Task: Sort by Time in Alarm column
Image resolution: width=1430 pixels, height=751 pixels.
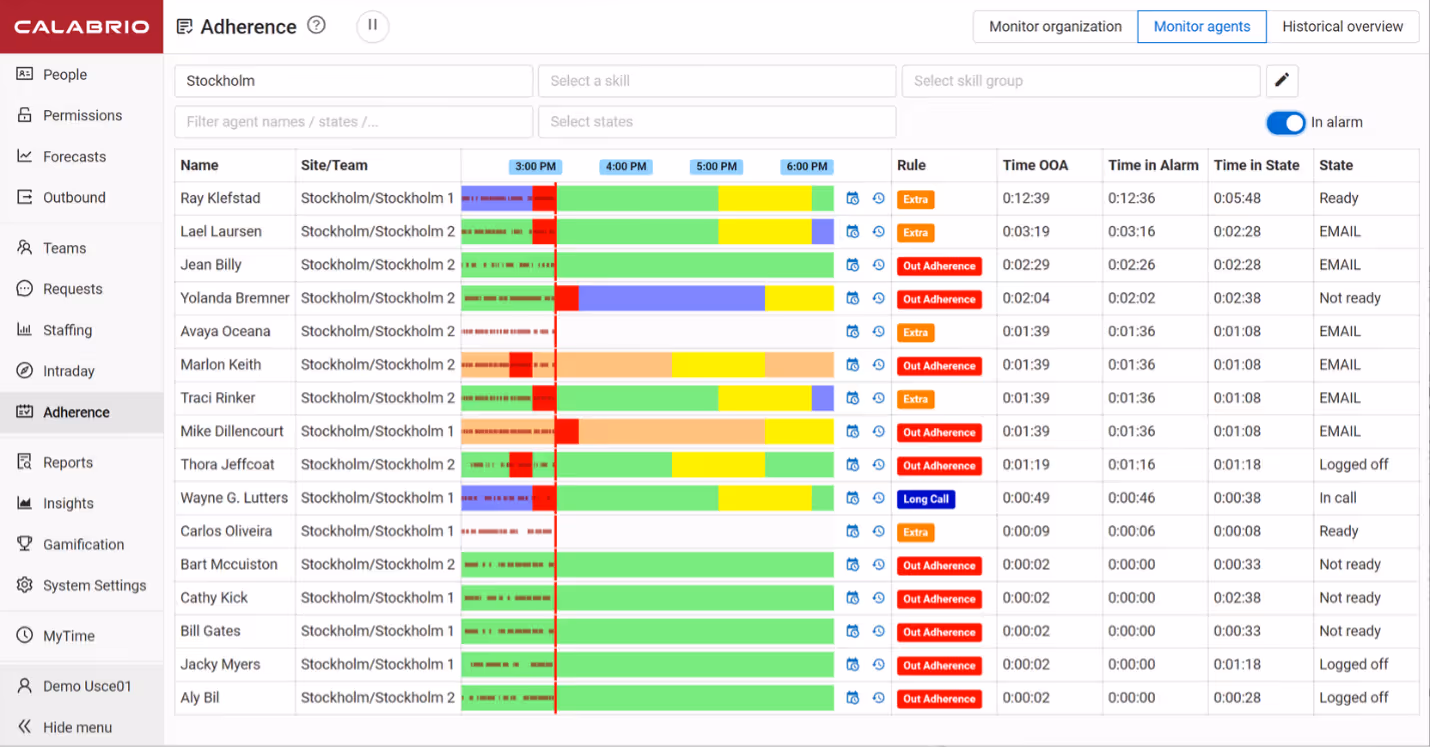Action: [x=1153, y=165]
